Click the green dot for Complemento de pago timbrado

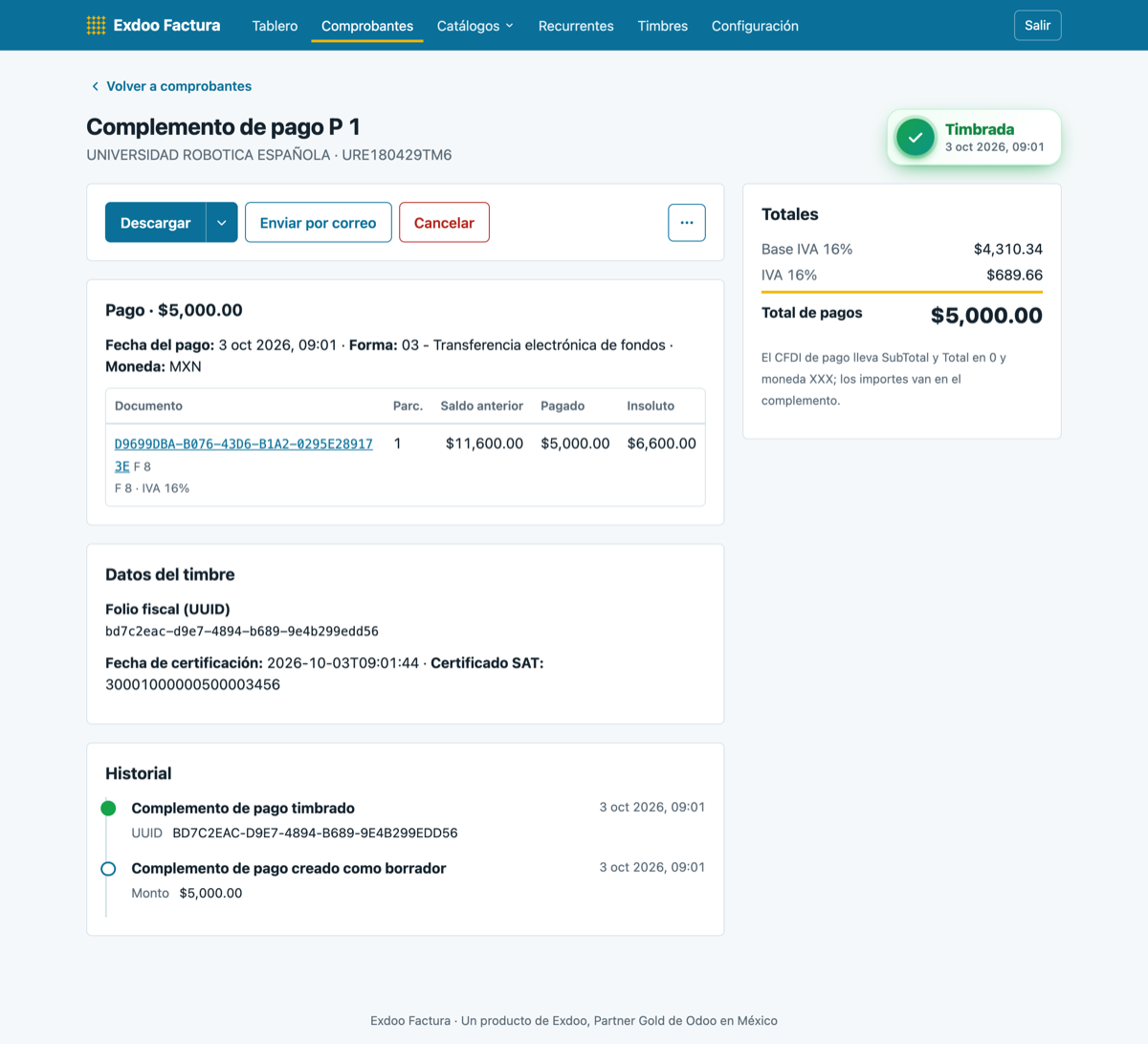[x=108, y=809]
